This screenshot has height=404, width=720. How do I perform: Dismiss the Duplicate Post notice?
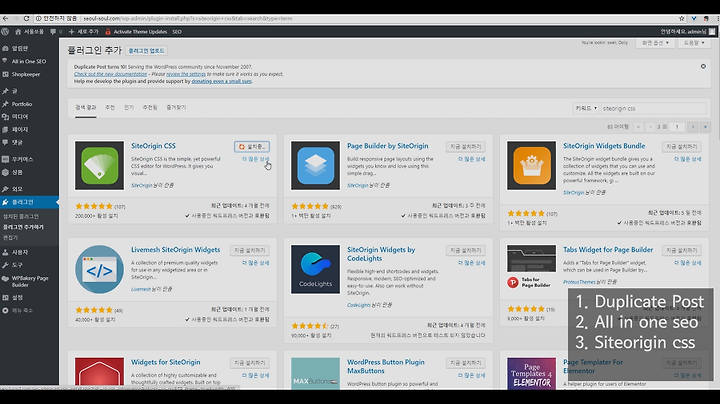(x=703, y=67)
